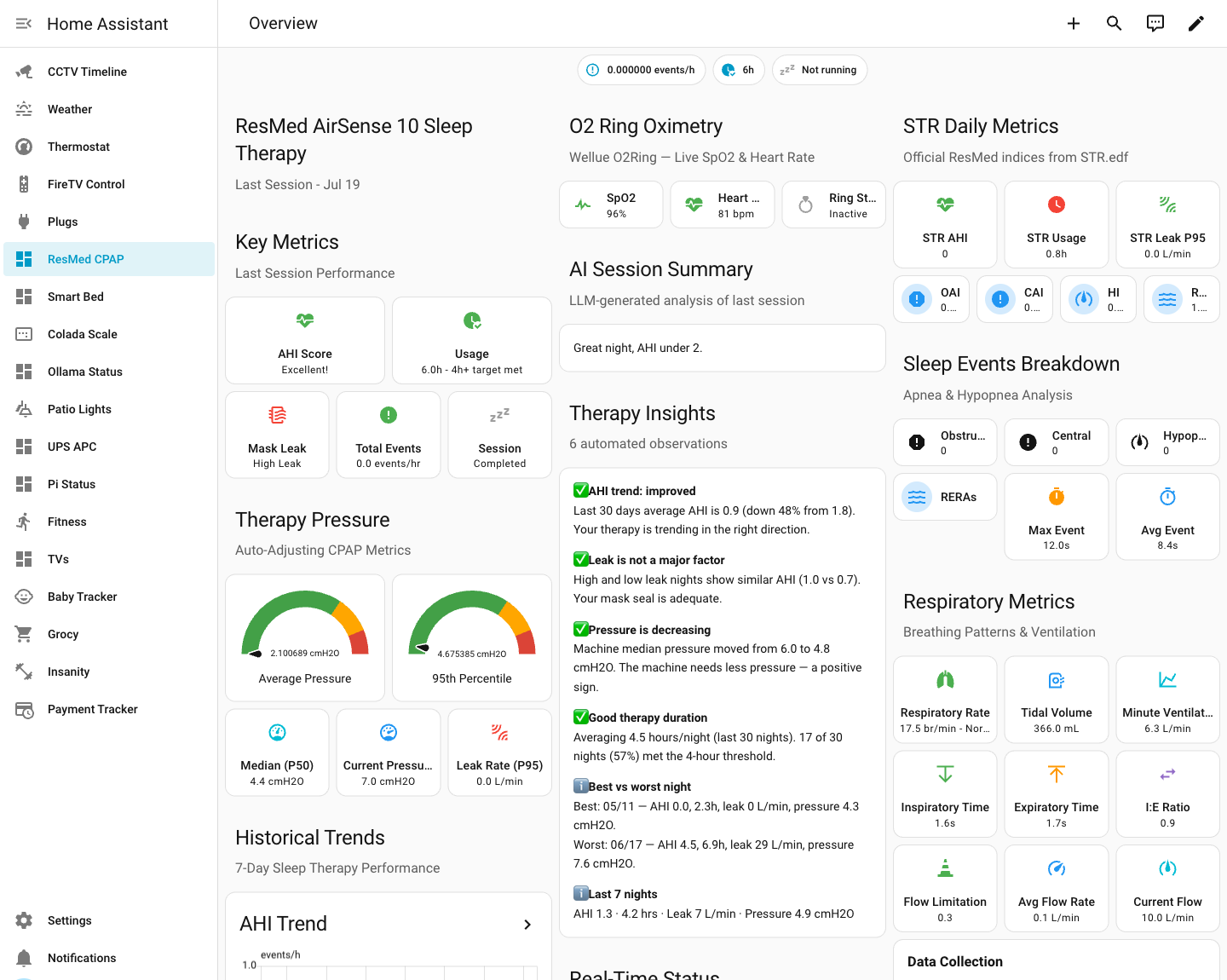
Task: Click the Baby Tracker face icon
Action: 24,597
